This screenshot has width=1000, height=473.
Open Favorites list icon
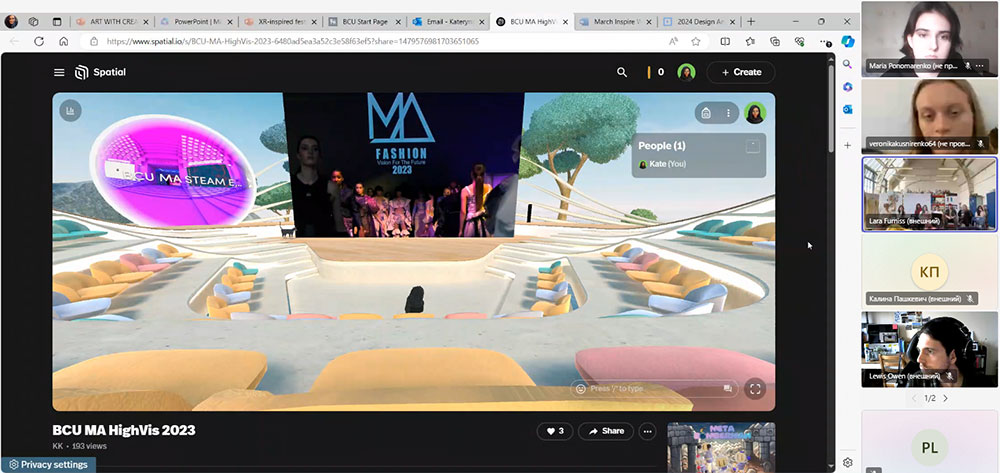tap(750, 41)
